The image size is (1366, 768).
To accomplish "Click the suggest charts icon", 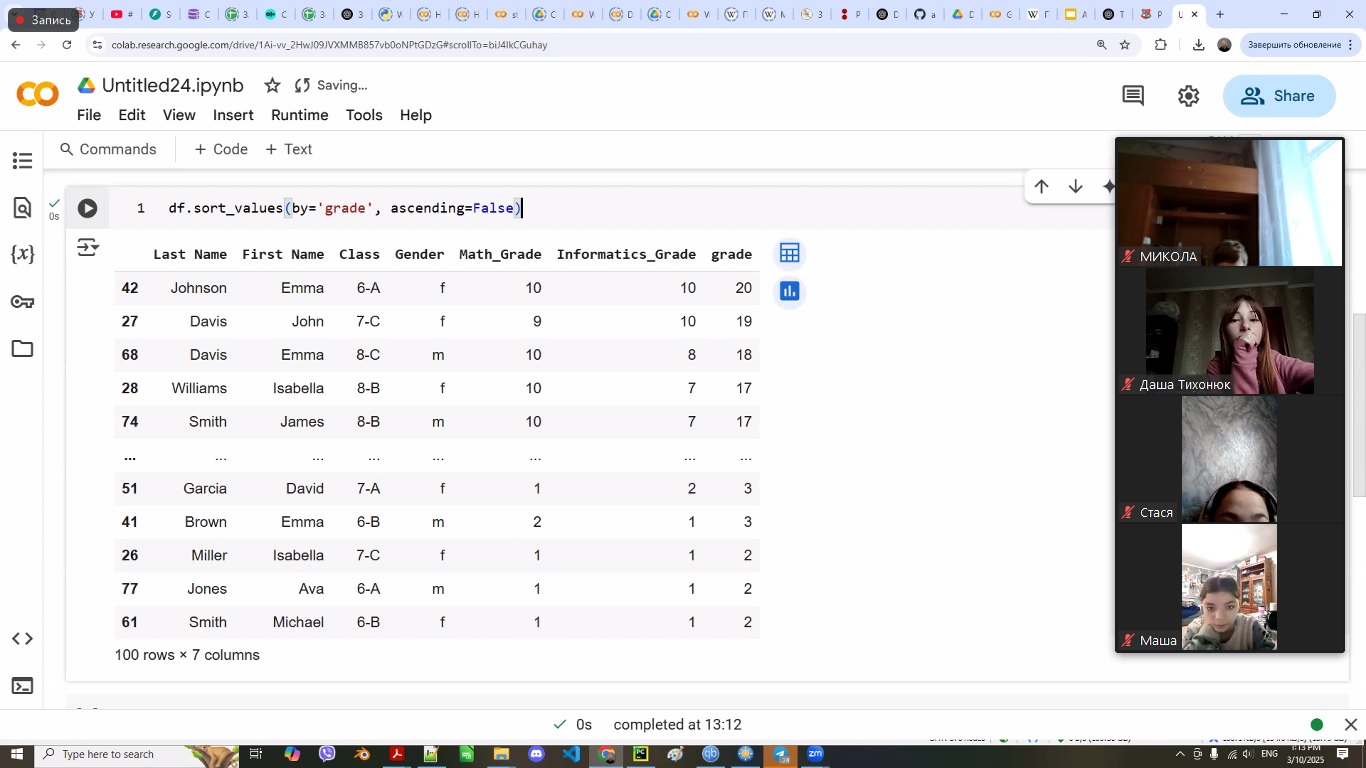I will point(789,291).
